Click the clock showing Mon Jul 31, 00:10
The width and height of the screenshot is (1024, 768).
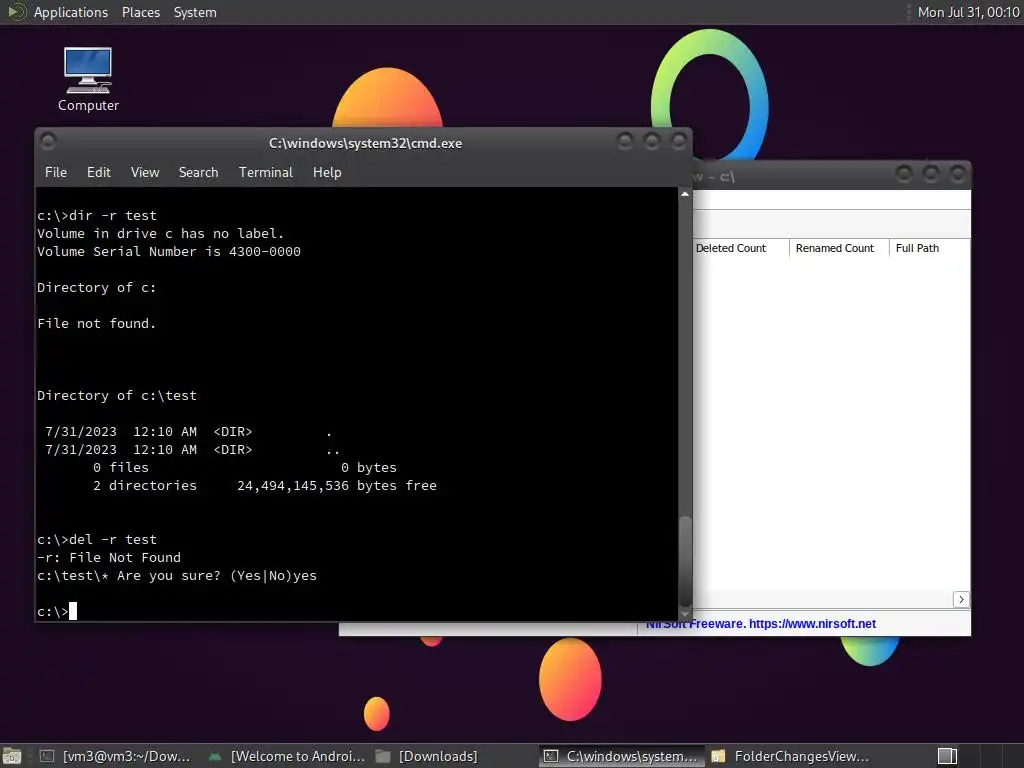(968, 12)
